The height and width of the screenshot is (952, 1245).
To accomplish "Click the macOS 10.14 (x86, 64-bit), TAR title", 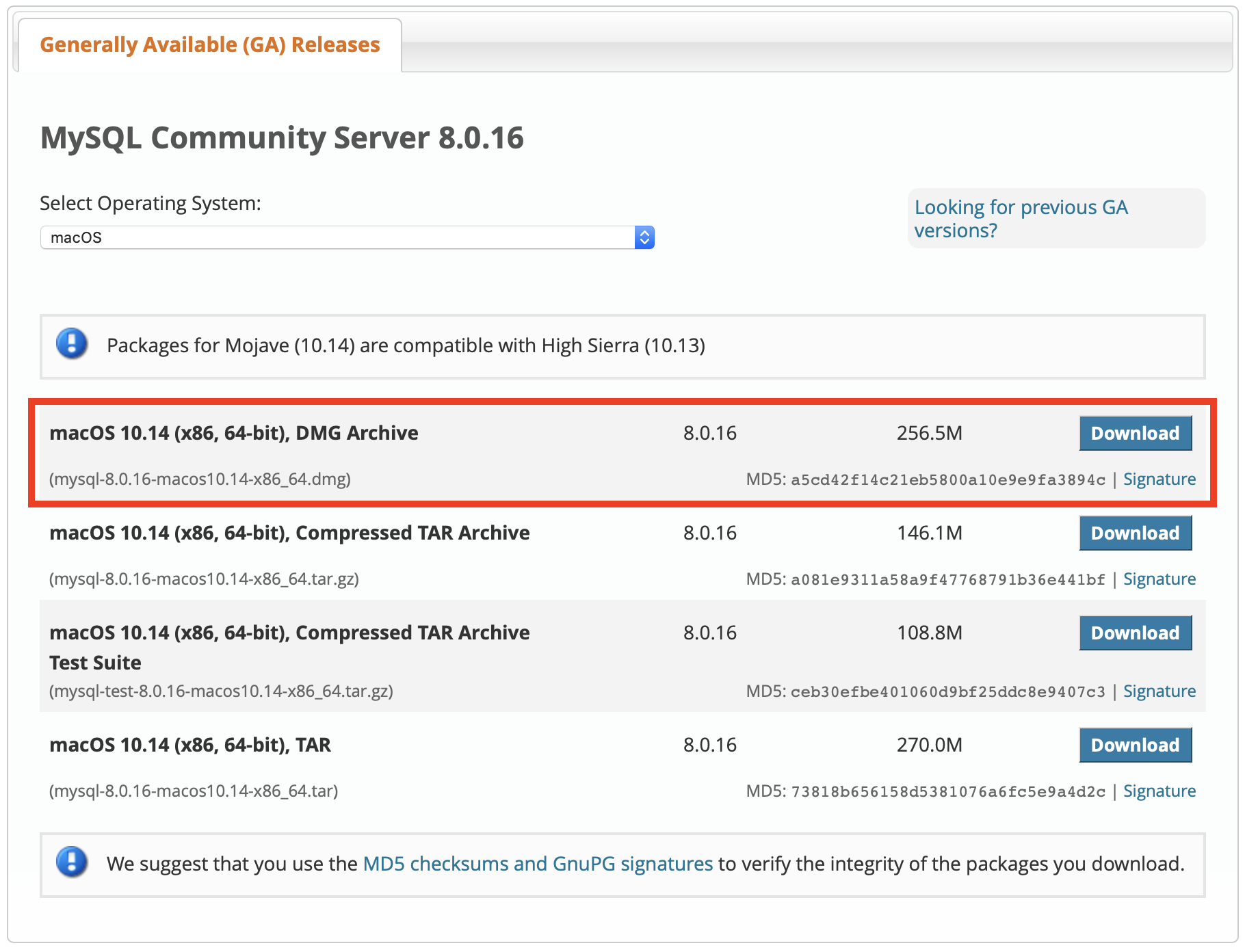I will tap(190, 745).
